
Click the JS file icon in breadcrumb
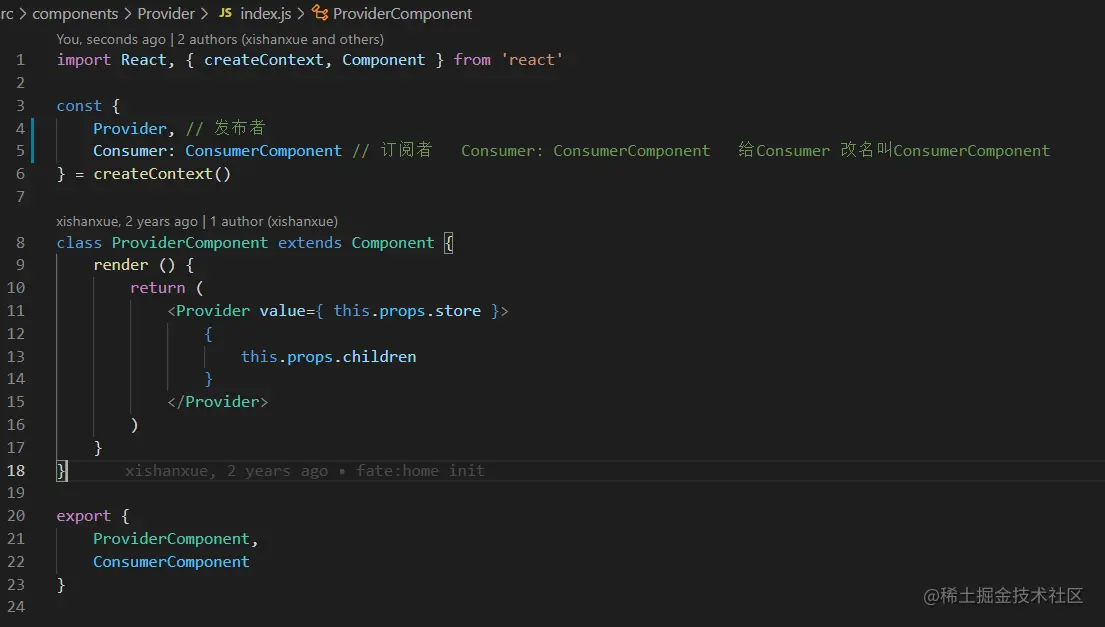[x=226, y=13]
